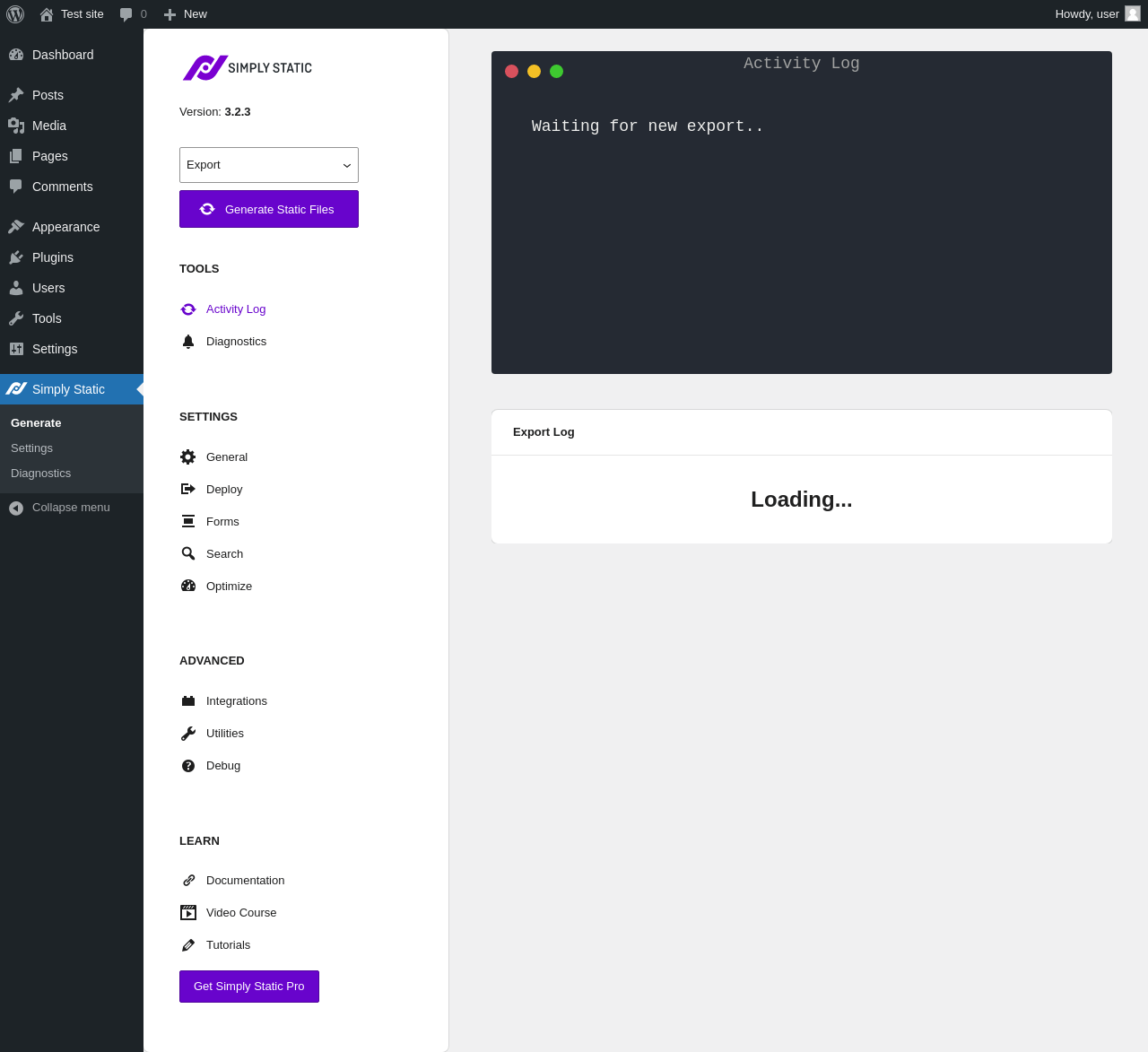This screenshot has width=1148, height=1052.
Task: Click the user avatar in admin bar
Action: tap(1133, 13)
